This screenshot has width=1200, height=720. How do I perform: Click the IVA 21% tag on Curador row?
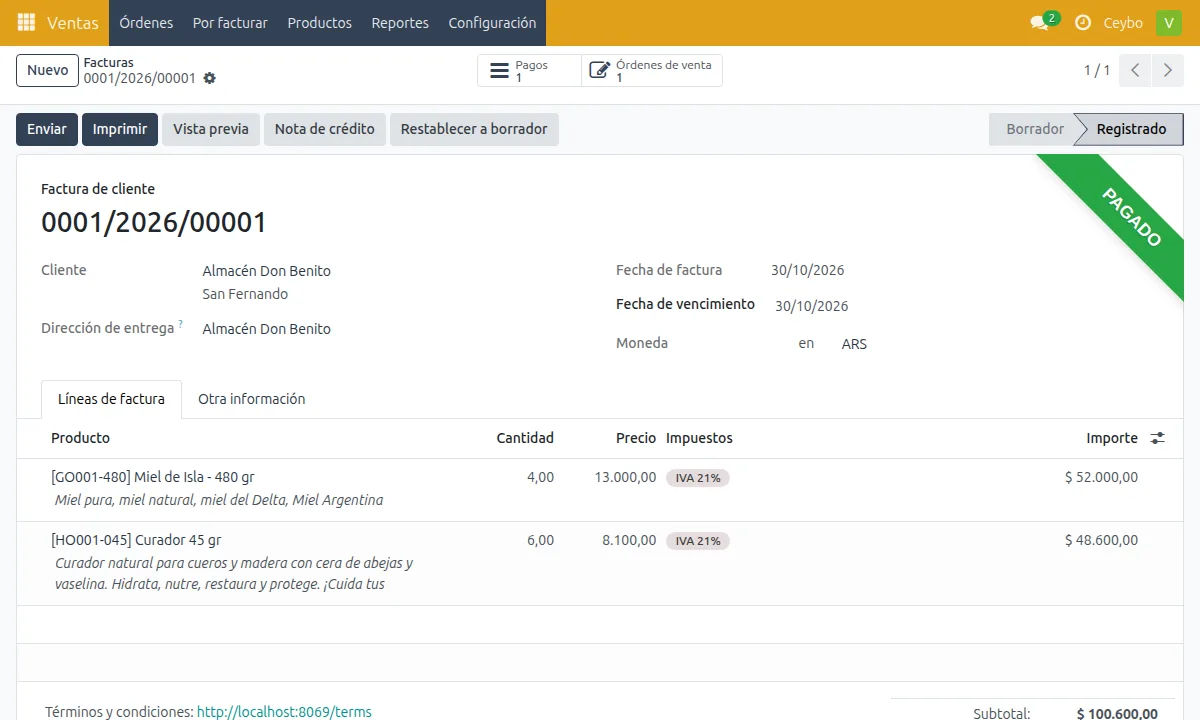coord(698,541)
